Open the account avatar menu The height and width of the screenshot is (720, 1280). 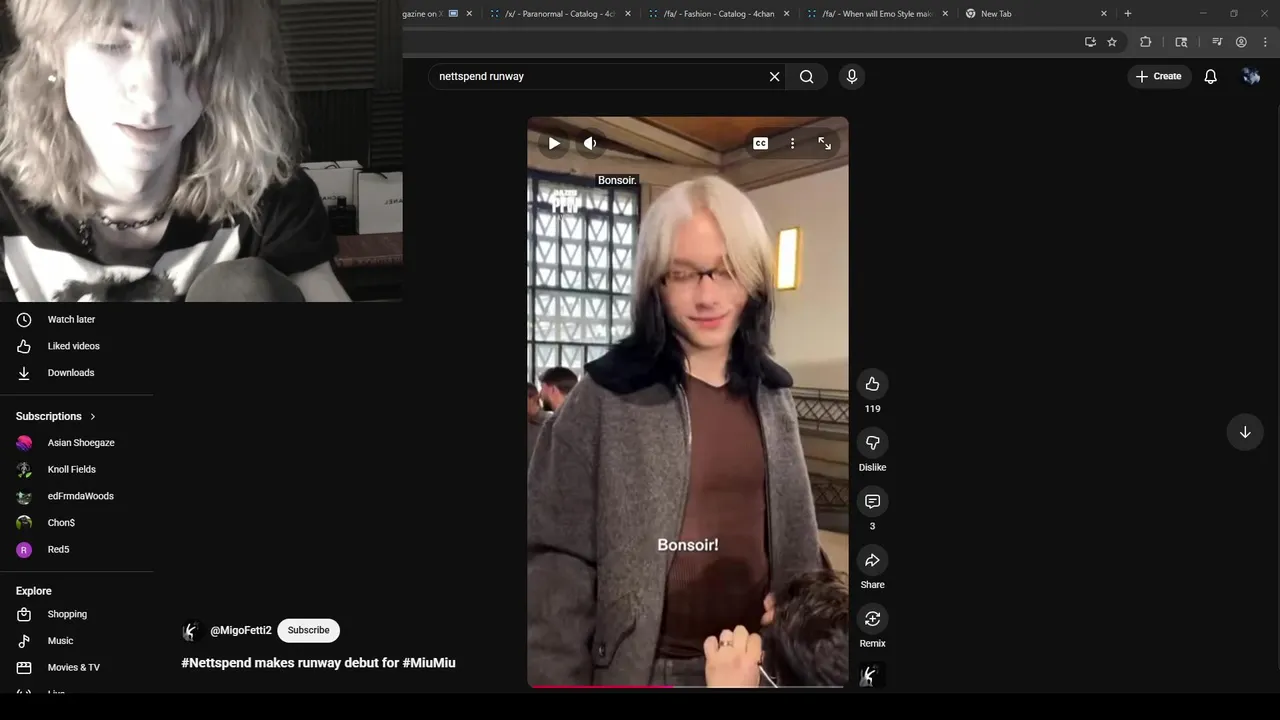pyautogui.click(x=1250, y=76)
